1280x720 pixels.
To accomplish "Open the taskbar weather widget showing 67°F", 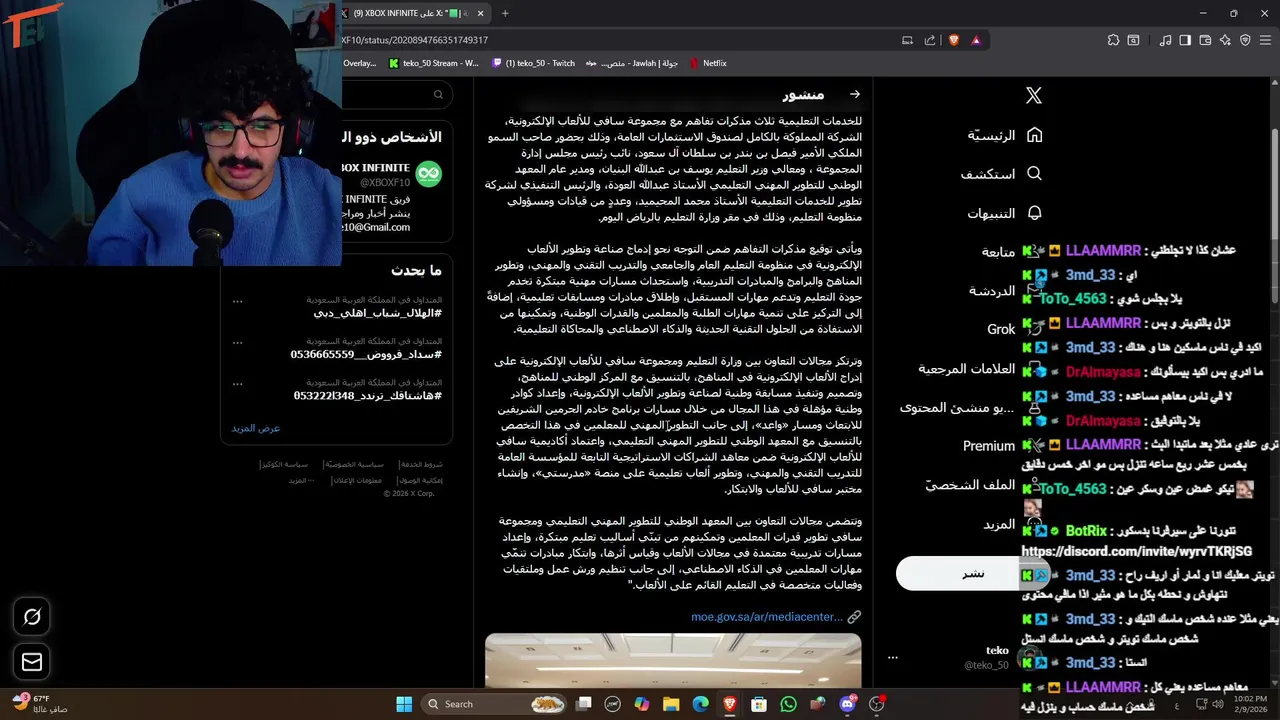I will tap(38, 704).
